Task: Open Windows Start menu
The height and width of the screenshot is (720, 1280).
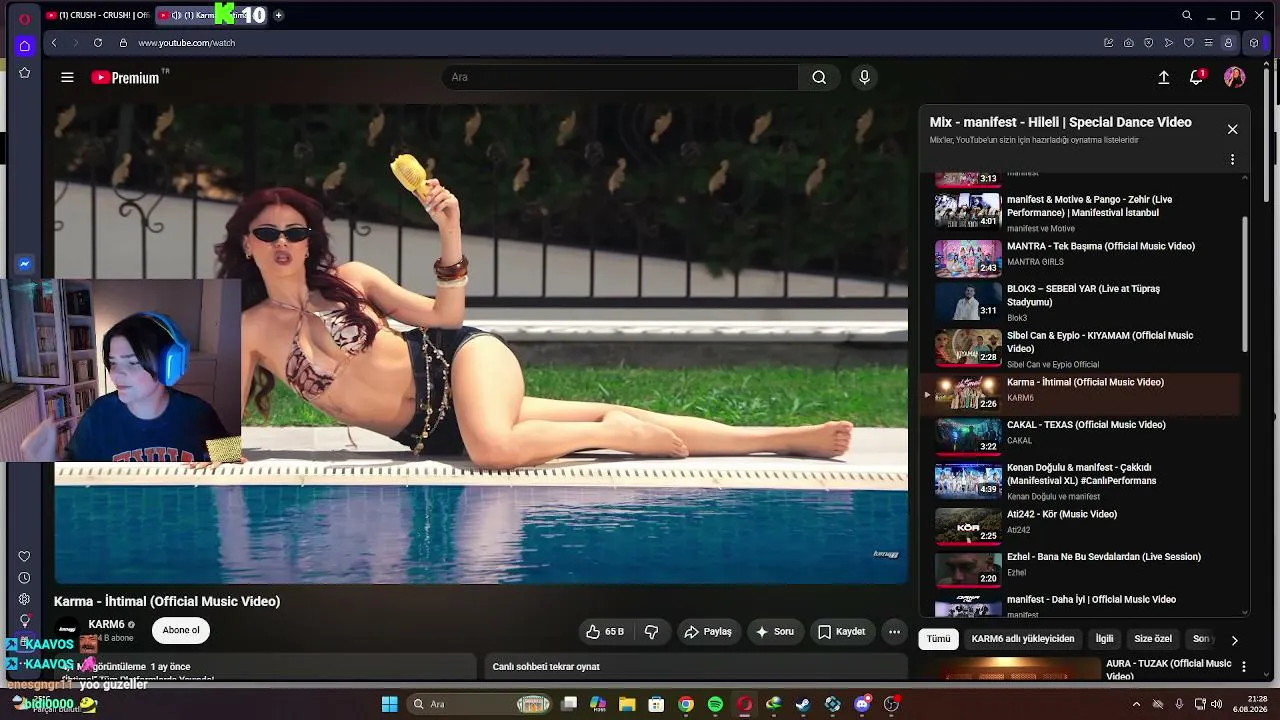Action: [x=389, y=704]
